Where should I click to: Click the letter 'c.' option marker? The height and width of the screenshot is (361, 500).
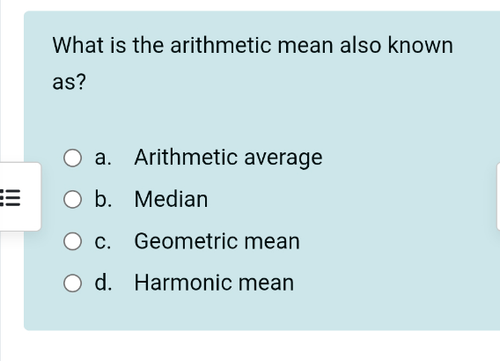[102, 242]
